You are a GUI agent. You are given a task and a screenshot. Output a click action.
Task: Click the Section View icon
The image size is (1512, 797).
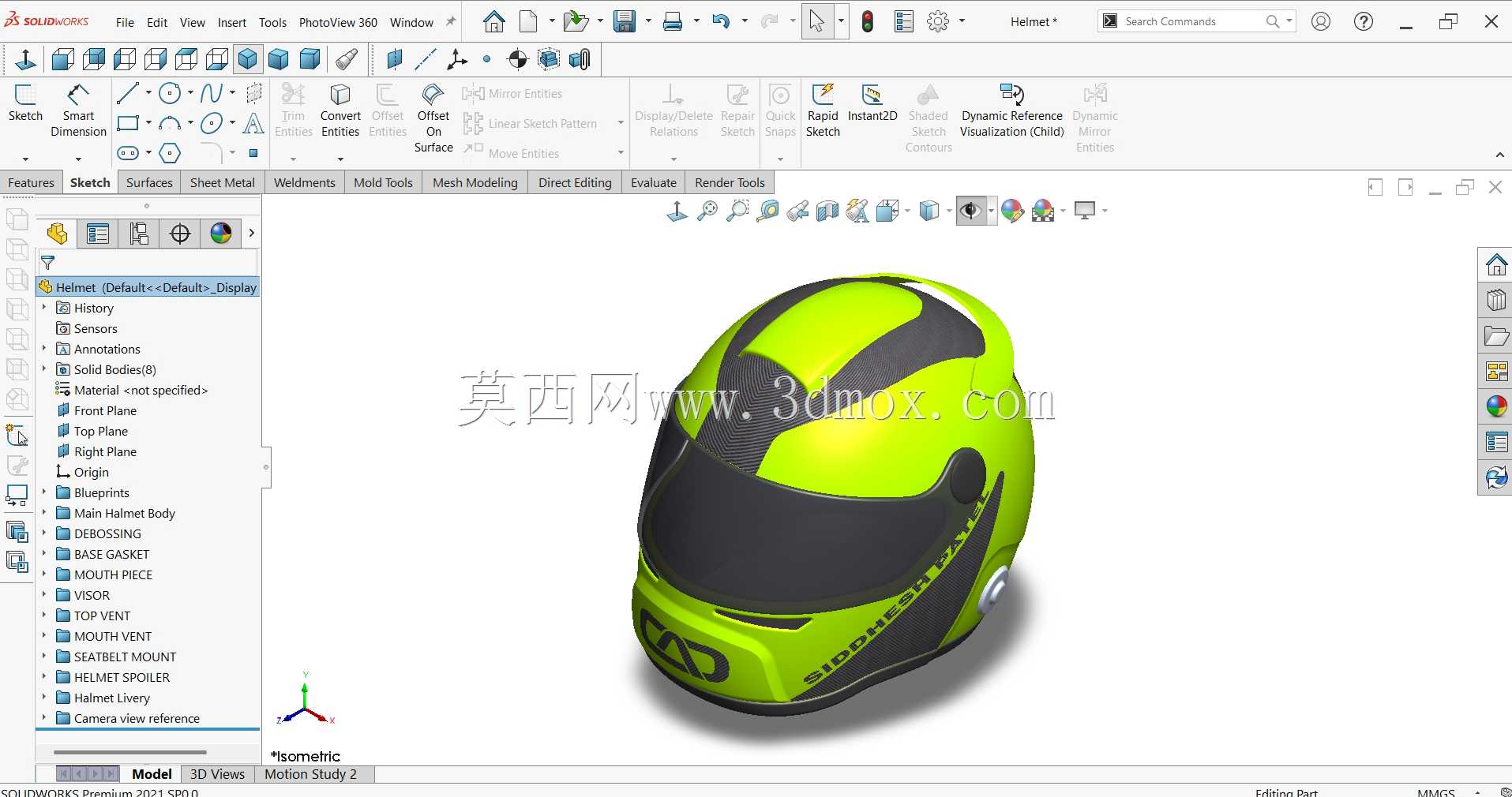pos(827,211)
